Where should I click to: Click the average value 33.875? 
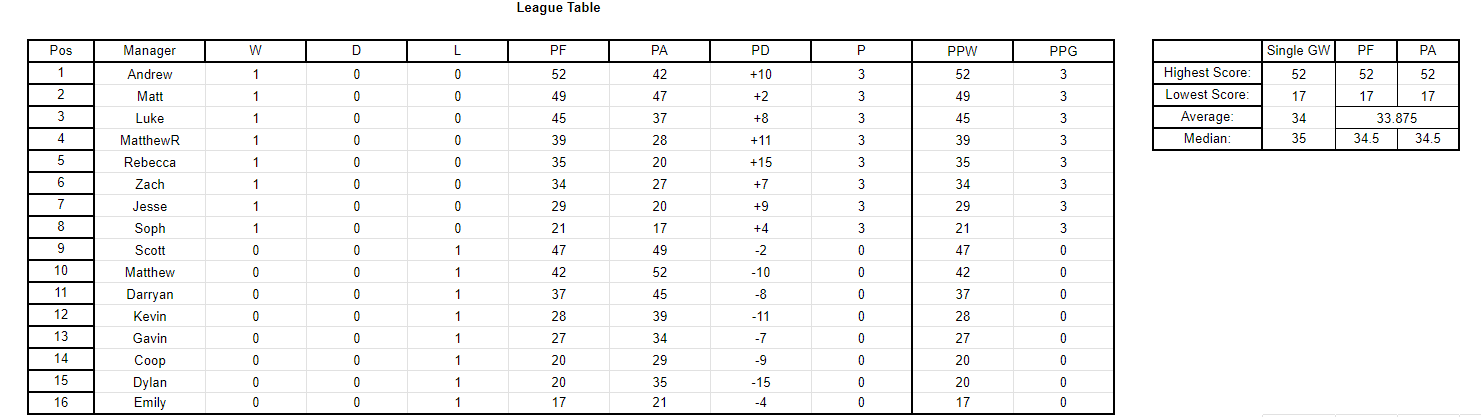(1390, 117)
